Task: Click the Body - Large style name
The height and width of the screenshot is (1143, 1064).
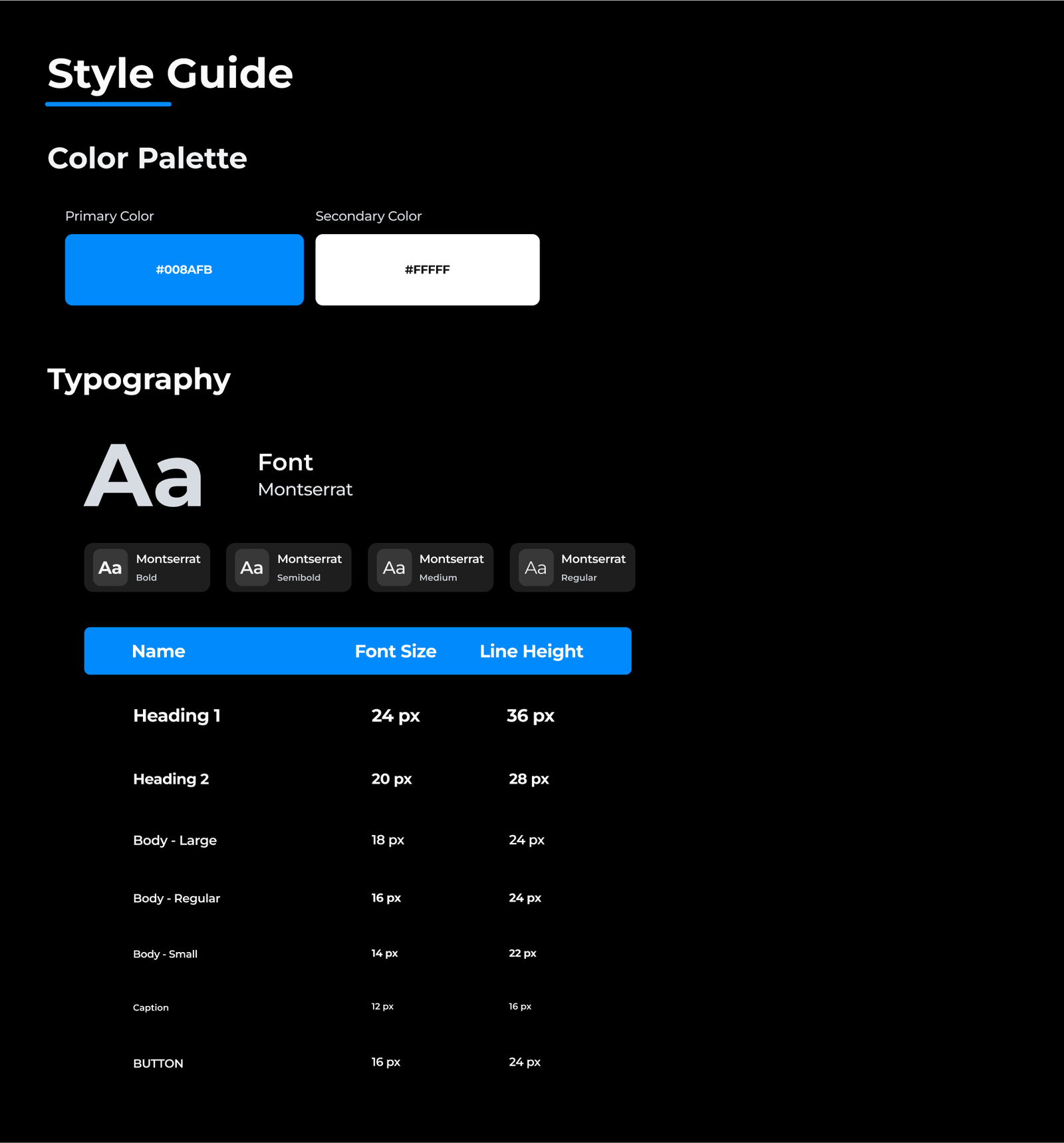Action: point(175,840)
